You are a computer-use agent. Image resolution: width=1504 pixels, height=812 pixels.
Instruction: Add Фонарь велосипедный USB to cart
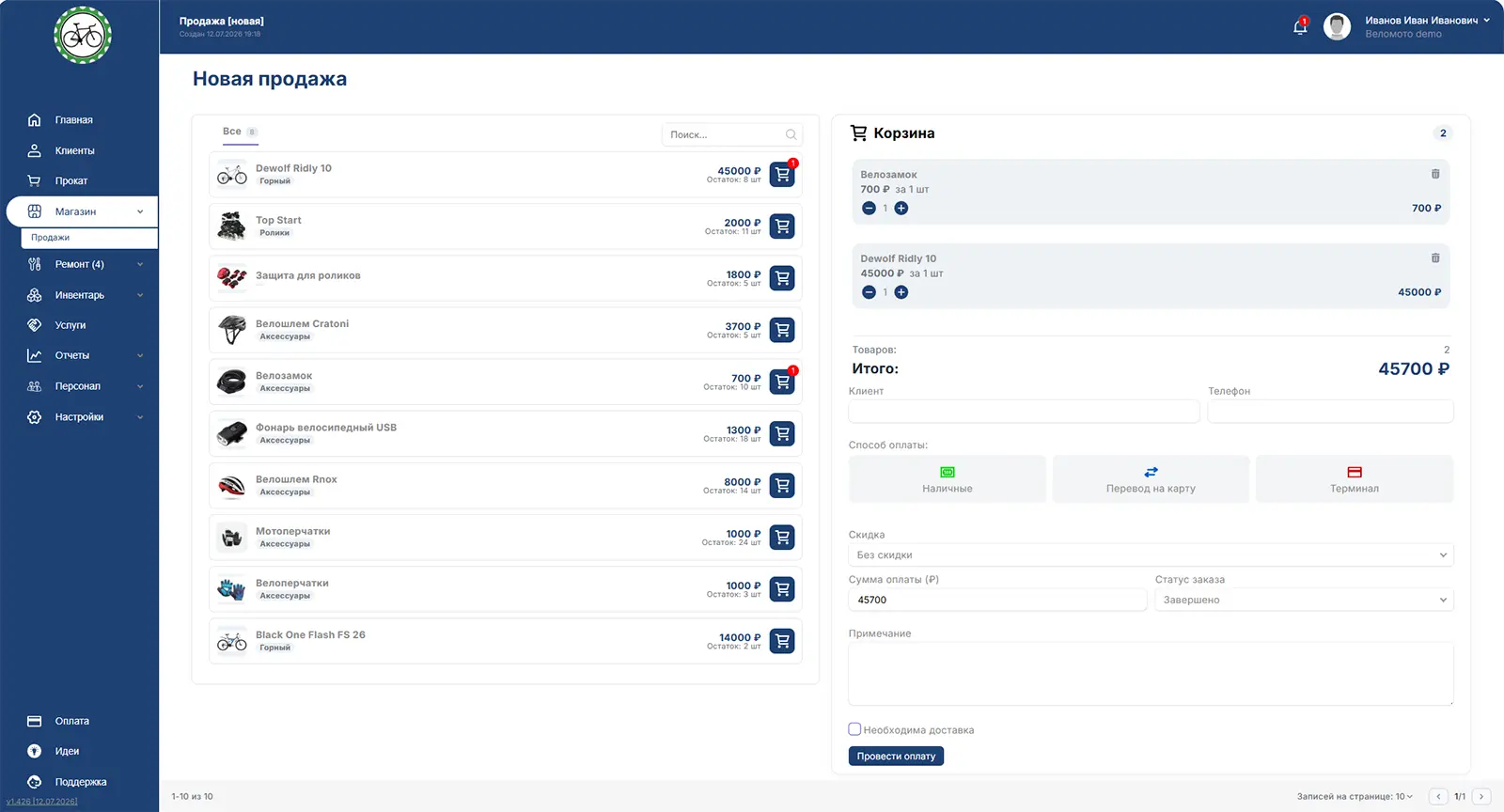click(x=782, y=433)
